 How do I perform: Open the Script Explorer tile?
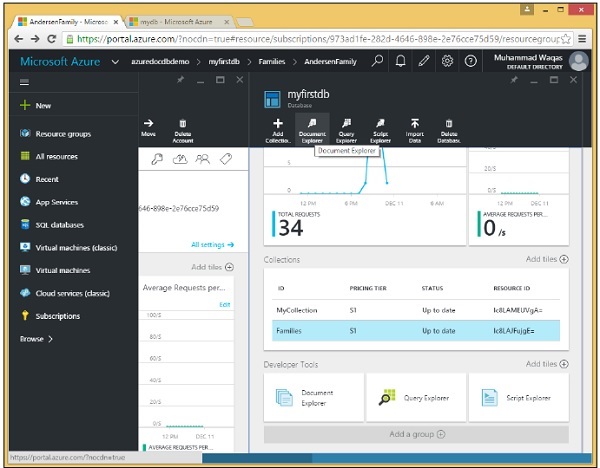click(x=519, y=398)
